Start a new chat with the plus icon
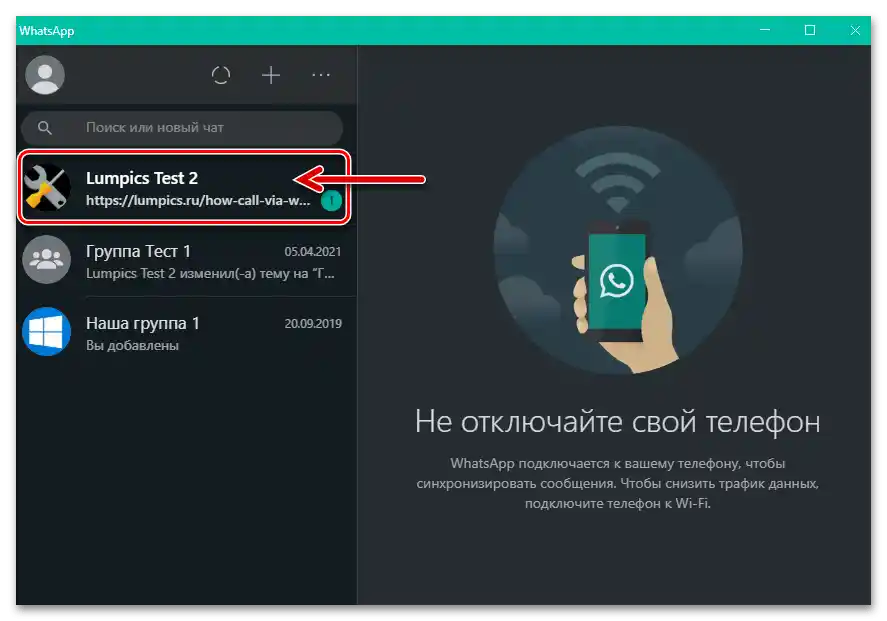 (x=270, y=75)
